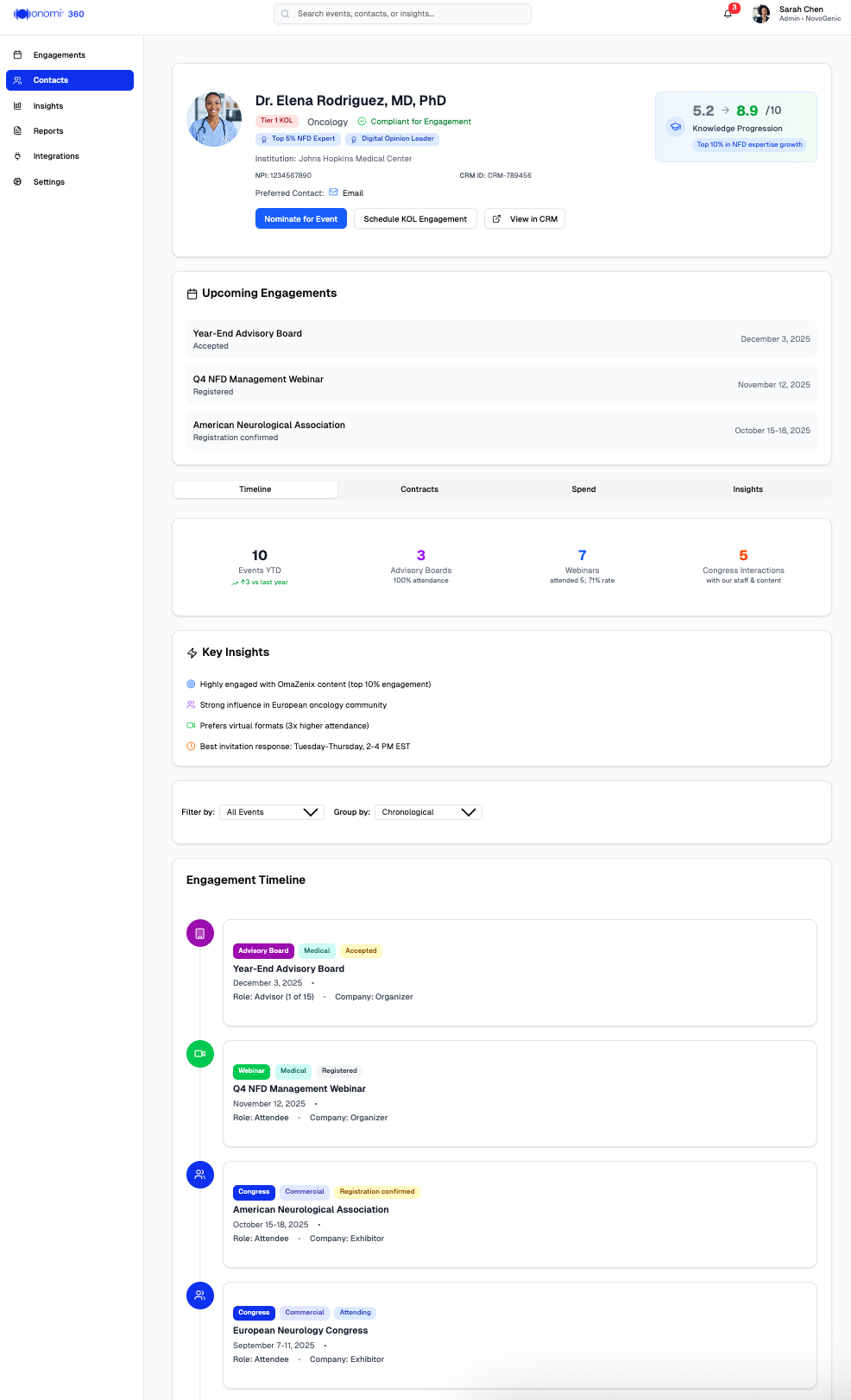Click the European Neurology Congress timeline marker
The image size is (851, 1400).
(x=200, y=1296)
